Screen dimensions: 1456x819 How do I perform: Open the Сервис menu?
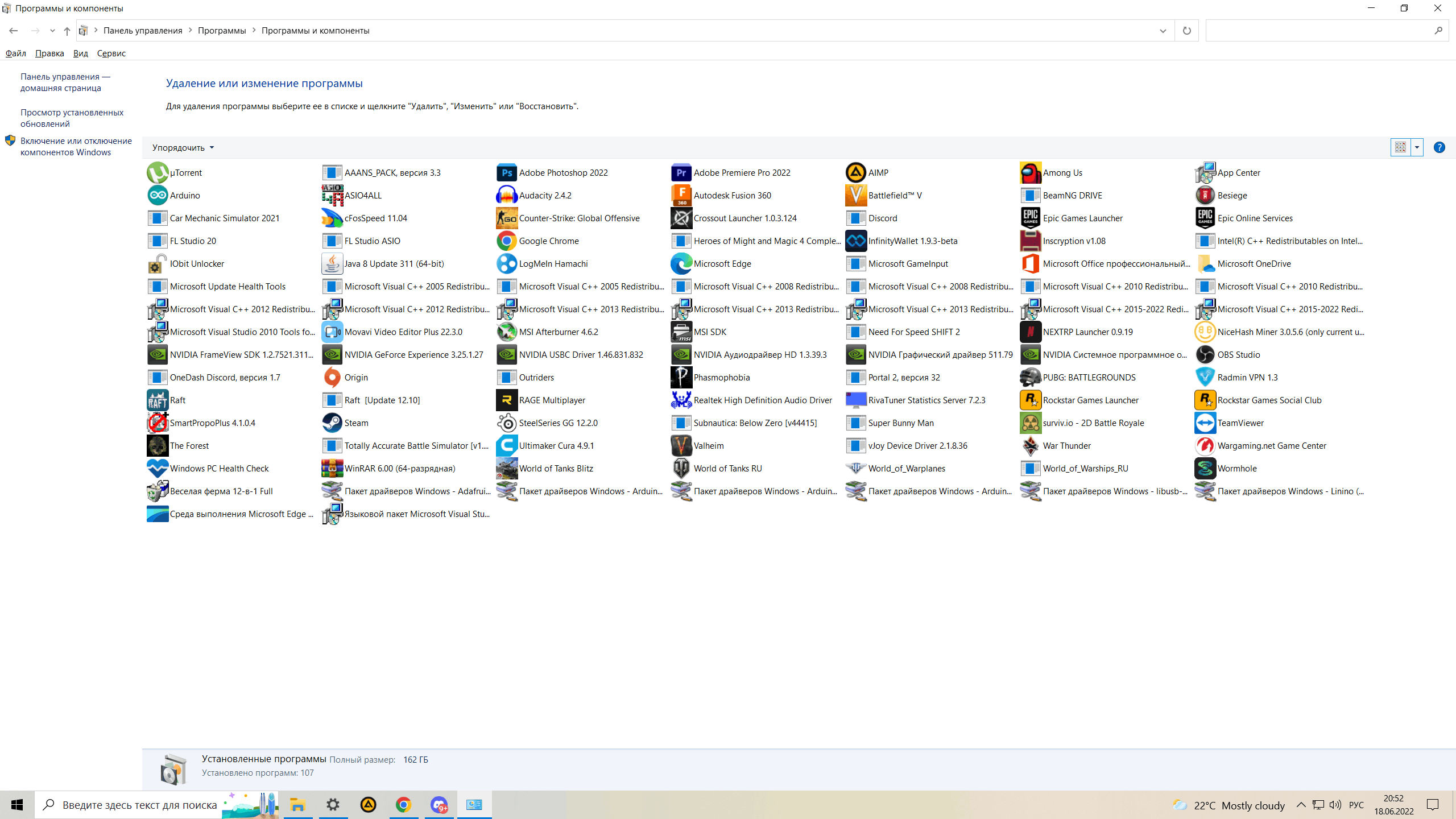tap(111, 53)
